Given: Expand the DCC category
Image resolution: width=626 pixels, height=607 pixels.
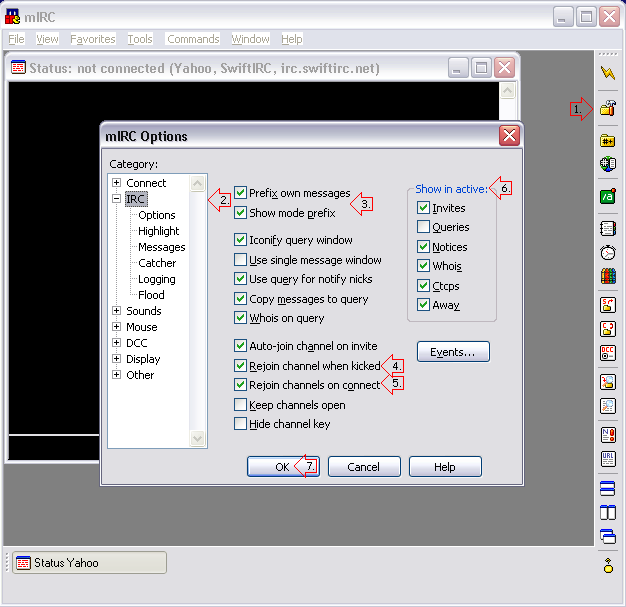Looking at the screenshot, I should point(116,342).
